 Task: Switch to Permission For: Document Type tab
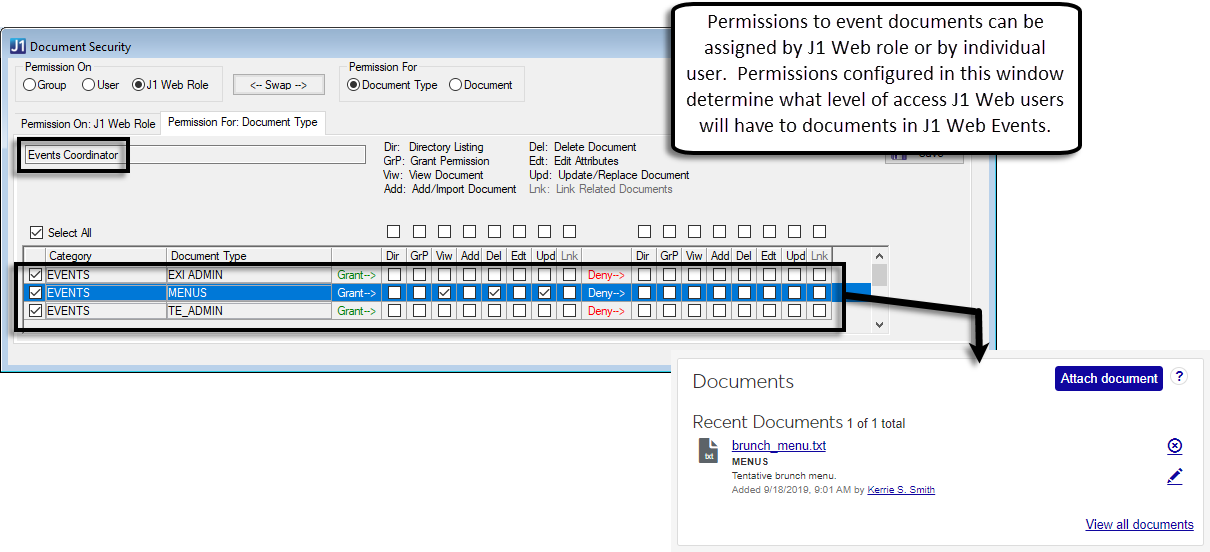243,123
